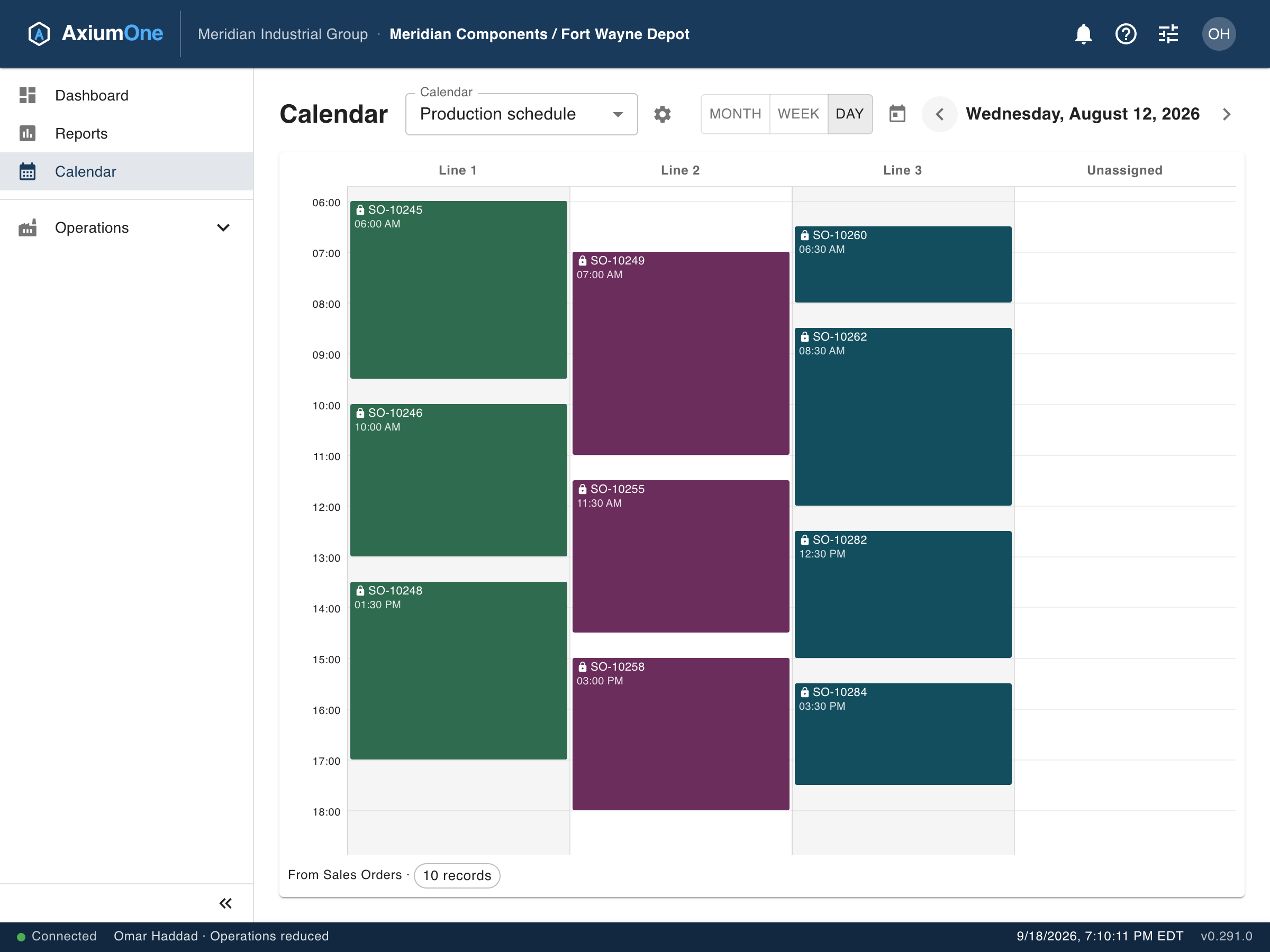Go to the previous day

[939, 114]
